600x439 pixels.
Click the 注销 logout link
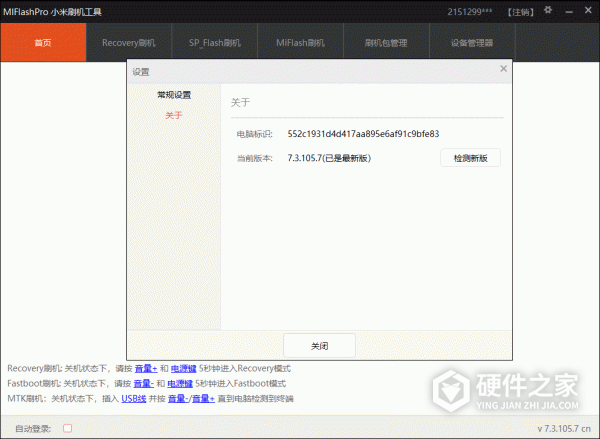[x=520, y=12]
